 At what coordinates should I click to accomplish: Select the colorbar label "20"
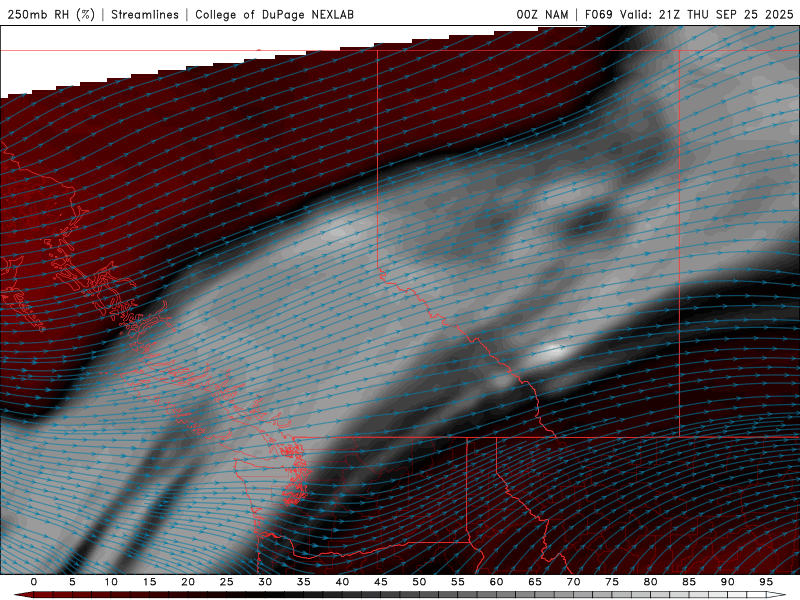coord(188,582)
